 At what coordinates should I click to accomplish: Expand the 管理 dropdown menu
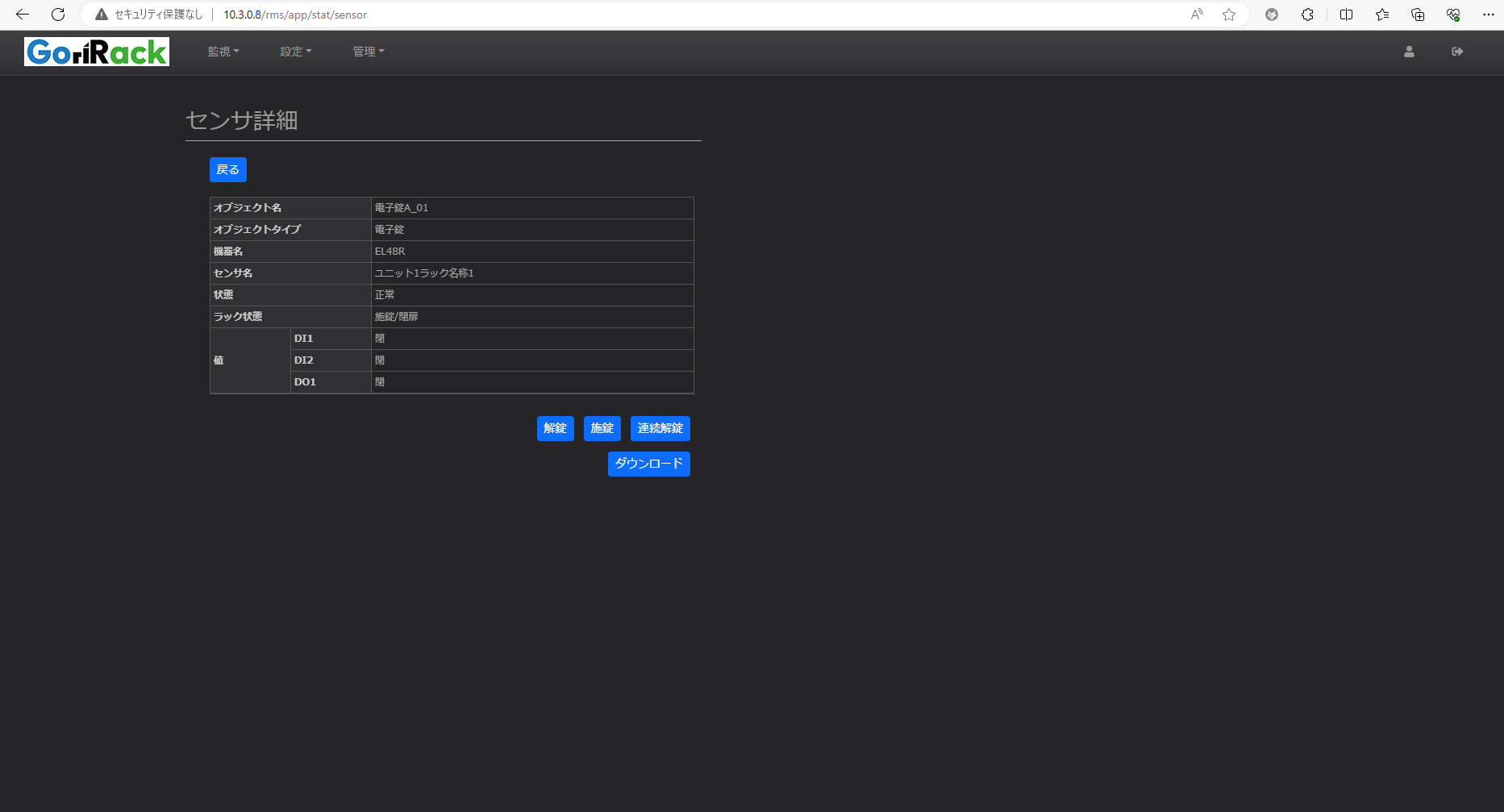pos(369,52)
